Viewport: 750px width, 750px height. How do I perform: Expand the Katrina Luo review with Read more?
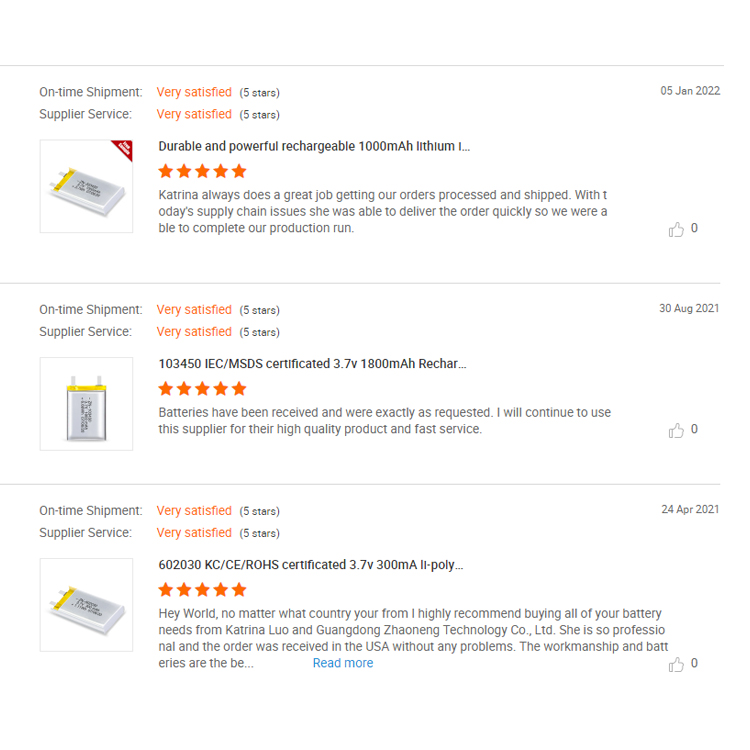[343, 663]
